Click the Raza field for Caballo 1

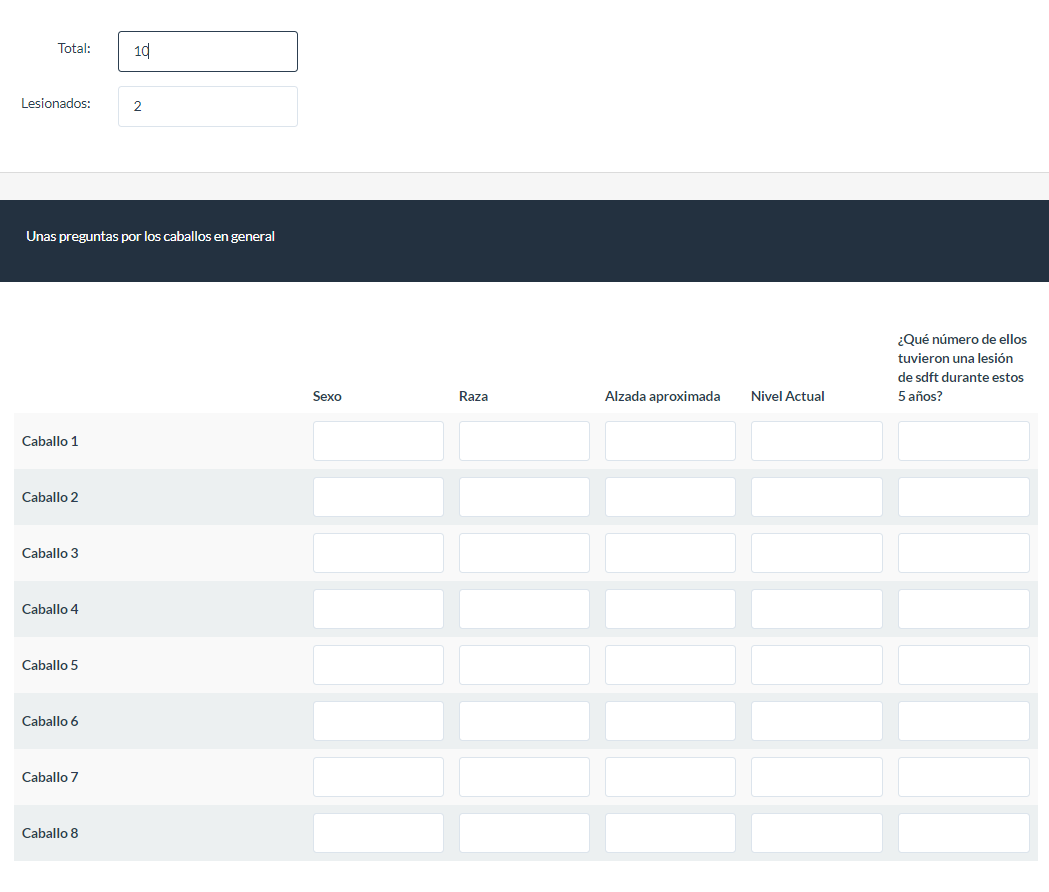pyautogui.click(x=524, y=441)
